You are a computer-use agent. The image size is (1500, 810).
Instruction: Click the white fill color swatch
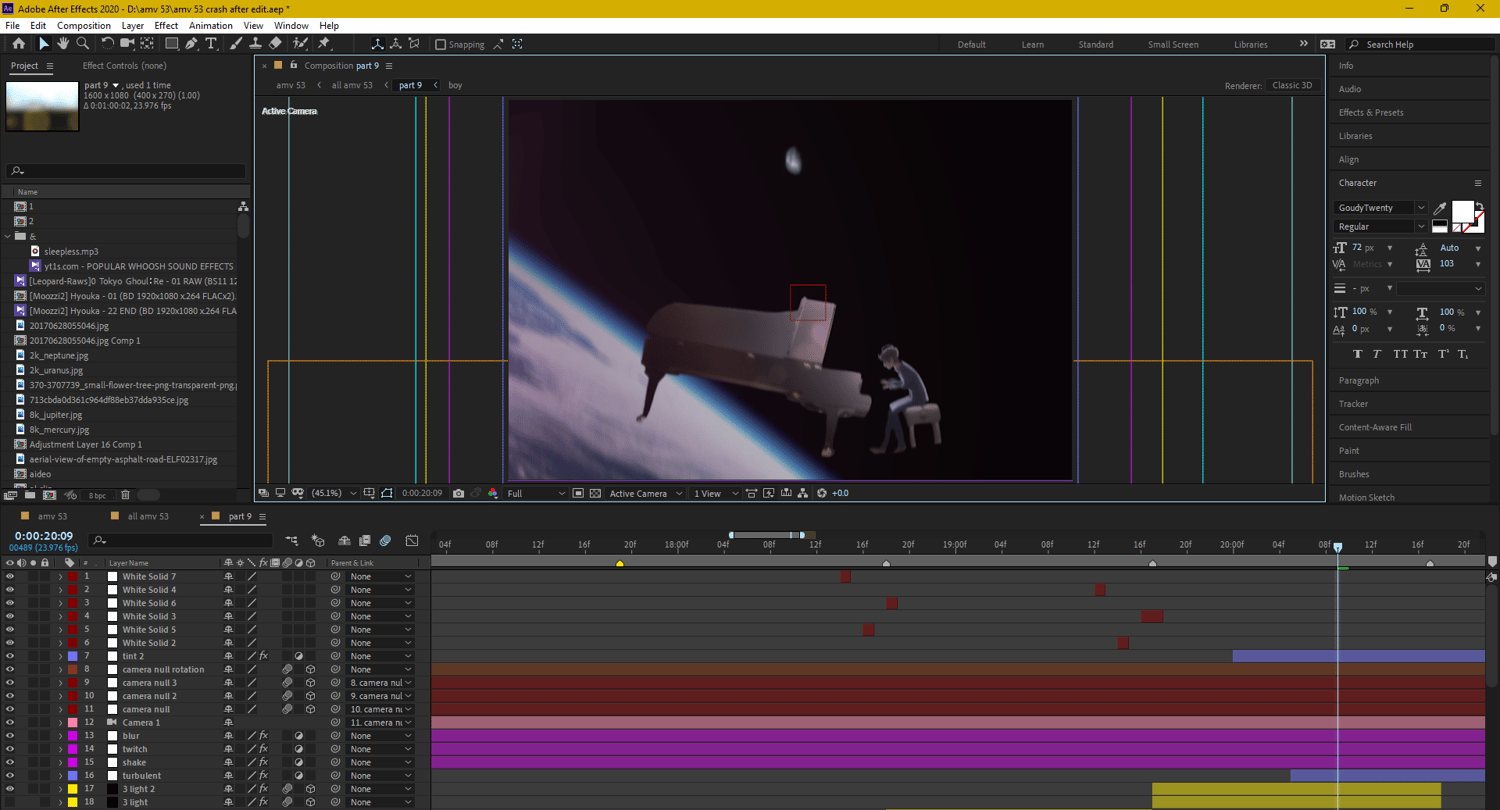tap(1461, 211)
